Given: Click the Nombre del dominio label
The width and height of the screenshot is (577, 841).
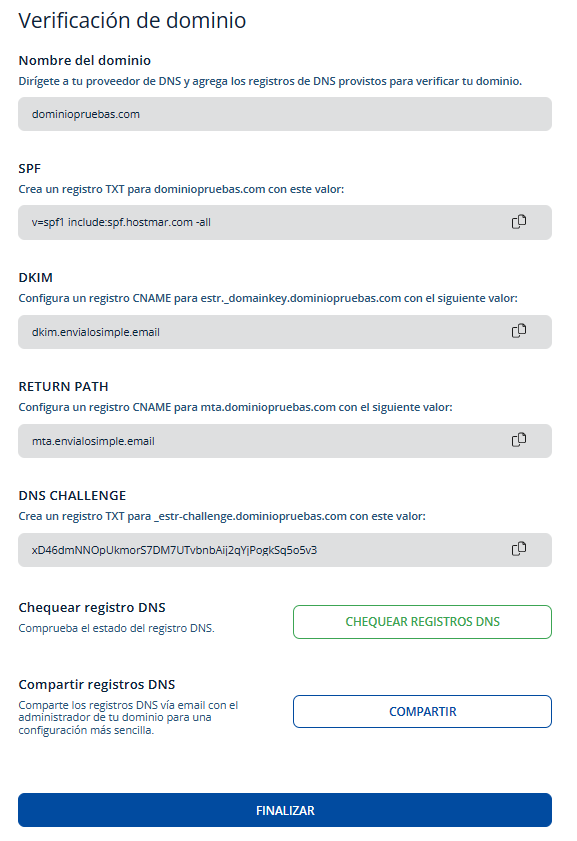Looking at the screenshot, I should click(85, 60).
